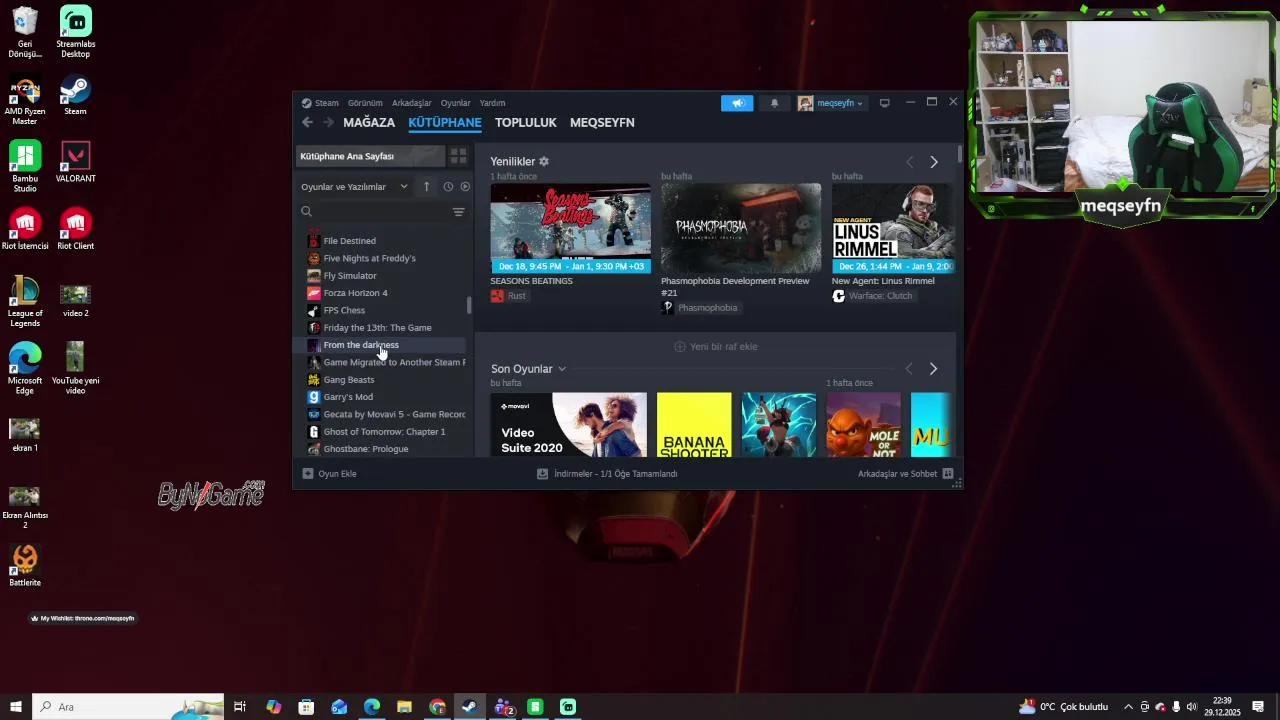Viewport: 1280px width, 720px height.
Task: Switch to the KÜTÜPHANE tab
Action: pyautogui.click(x=445, y=122)
